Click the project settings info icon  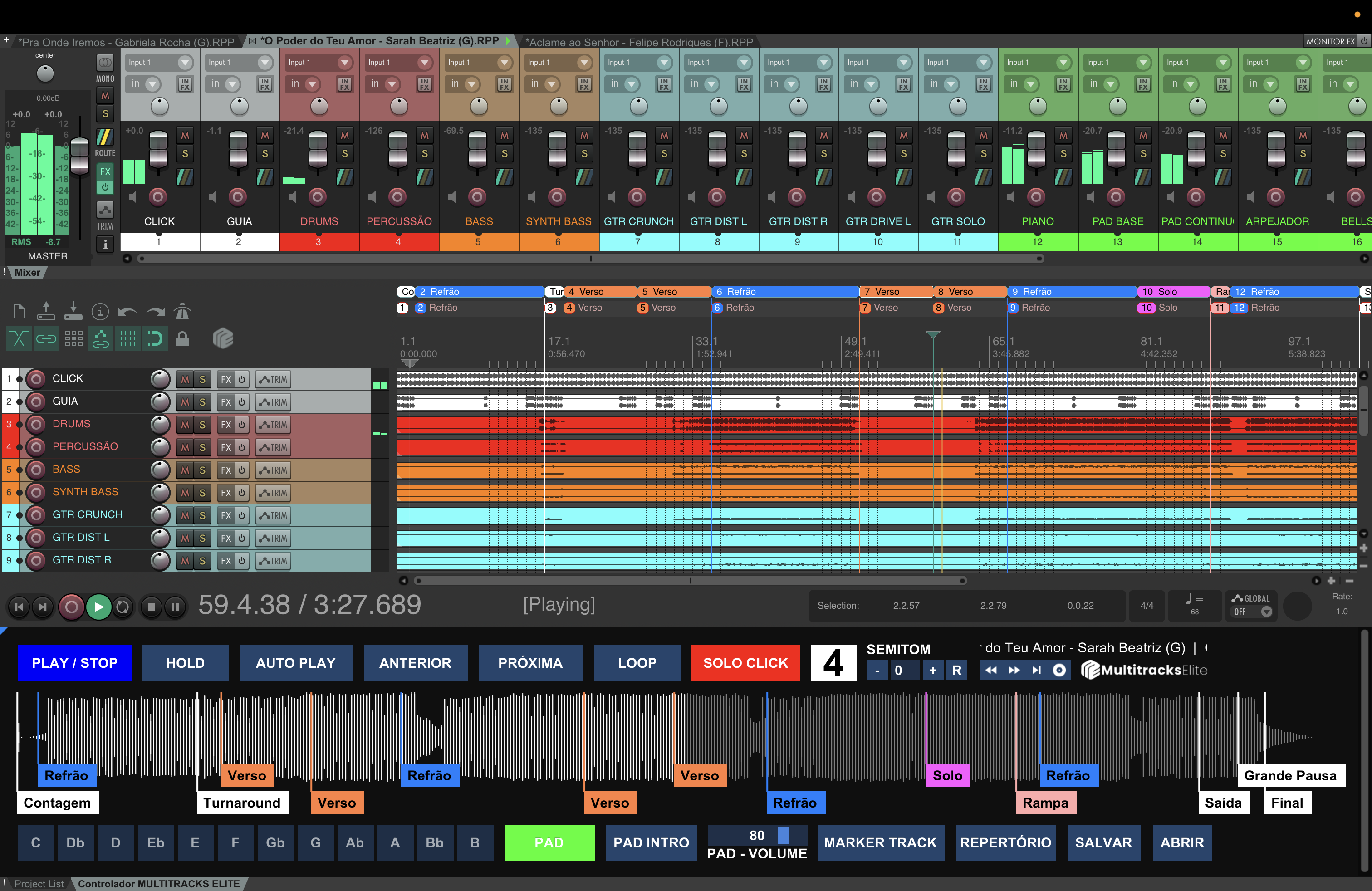coord(100,312)
